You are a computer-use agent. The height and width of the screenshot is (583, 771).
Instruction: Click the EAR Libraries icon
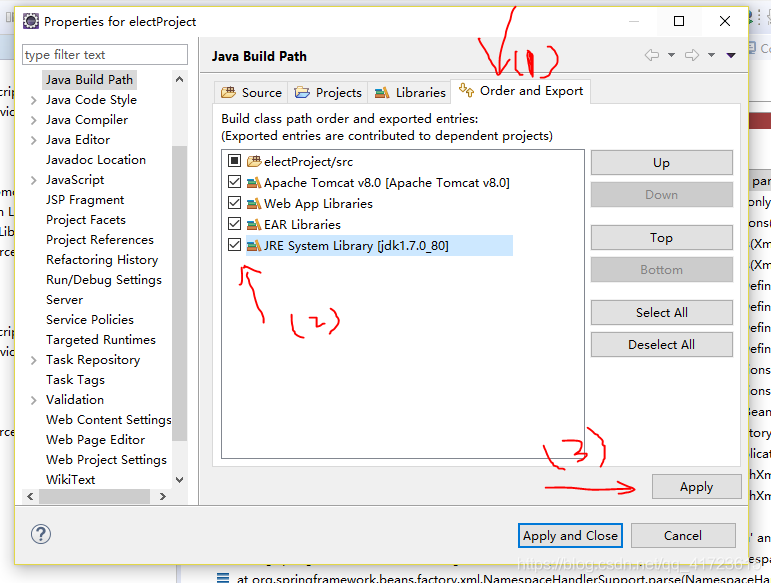(254, 225)
